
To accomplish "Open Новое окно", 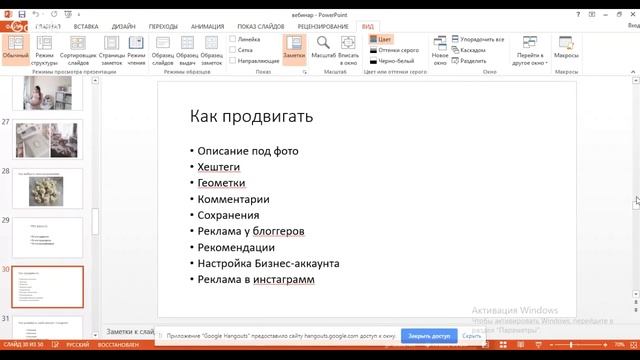I will pos(440,51).
